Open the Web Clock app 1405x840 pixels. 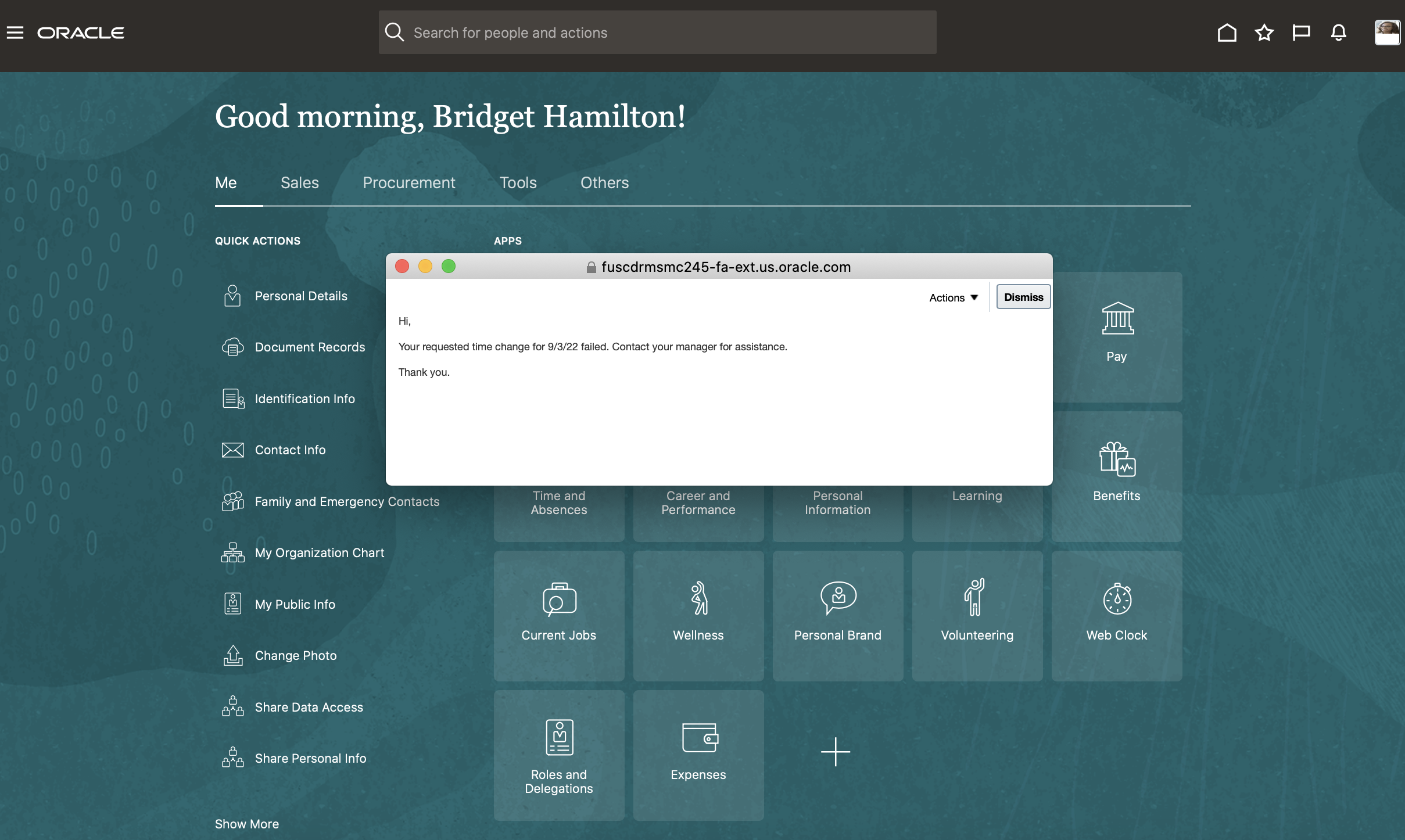(1116, 615)
